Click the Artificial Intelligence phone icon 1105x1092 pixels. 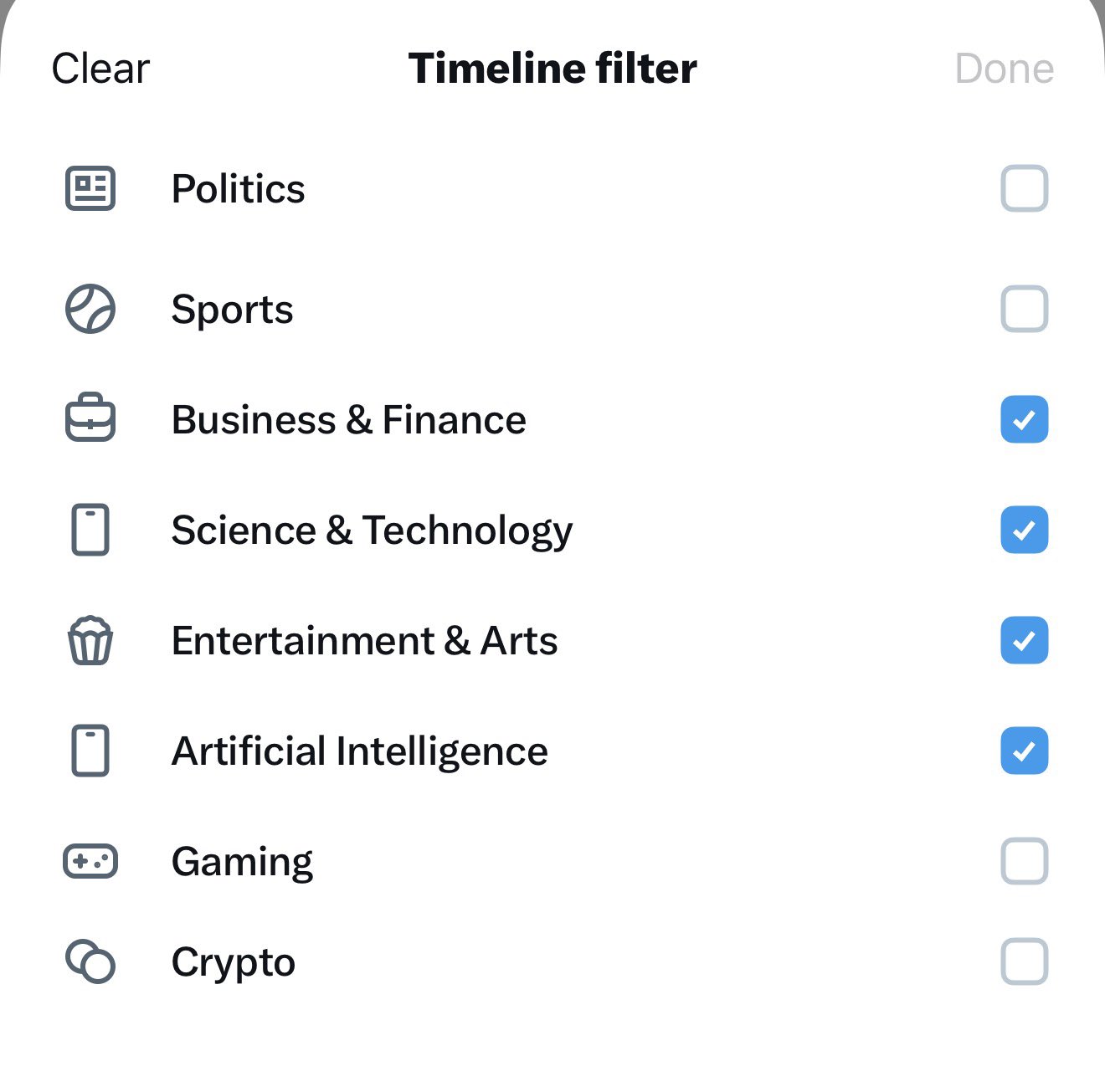[90, 751]
